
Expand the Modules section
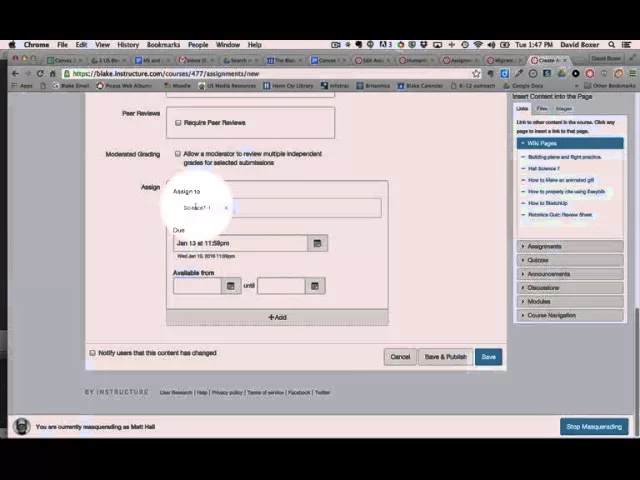click(570, 302)
